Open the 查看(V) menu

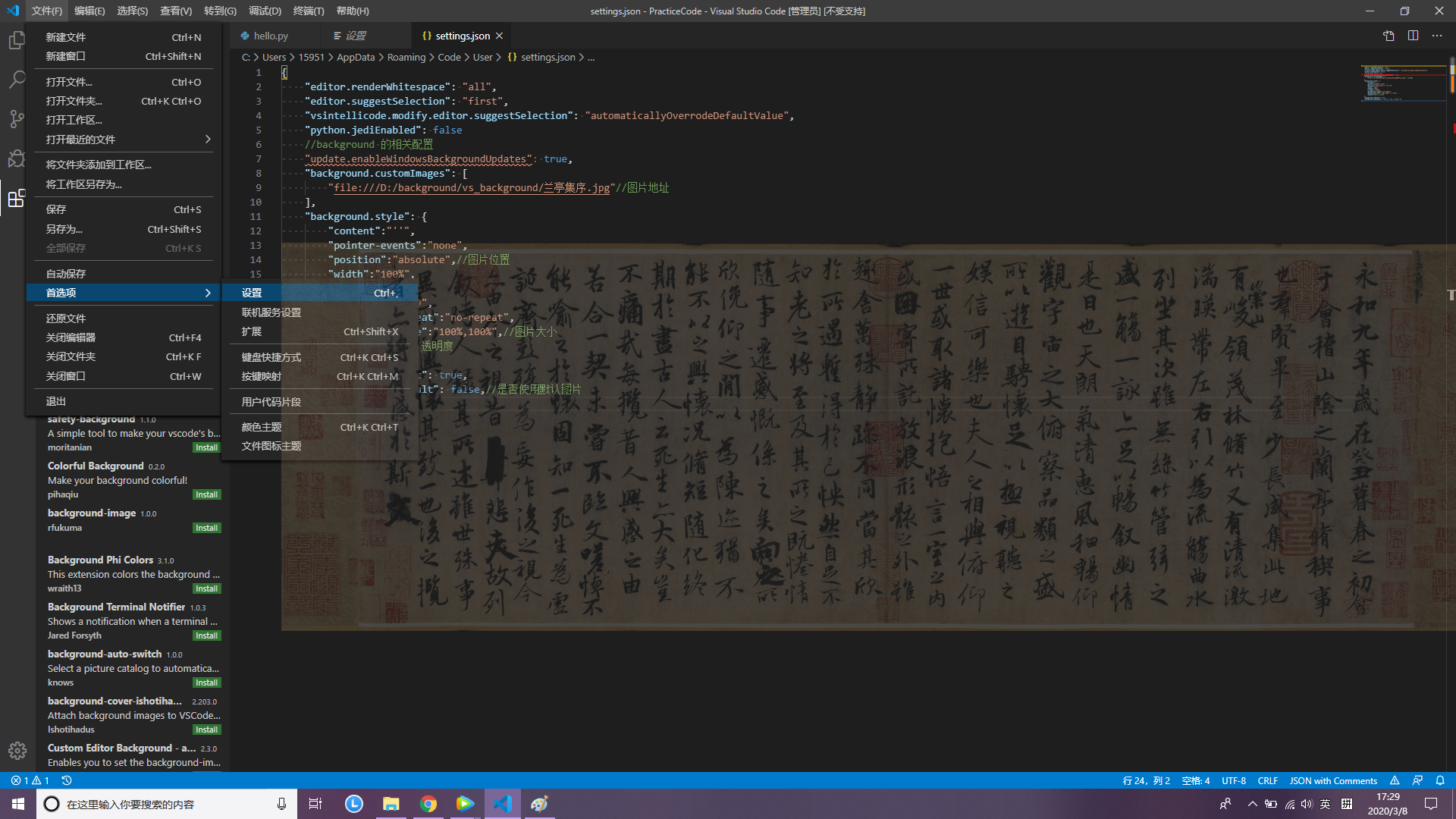pyautogui.click(x=175, y=11)
